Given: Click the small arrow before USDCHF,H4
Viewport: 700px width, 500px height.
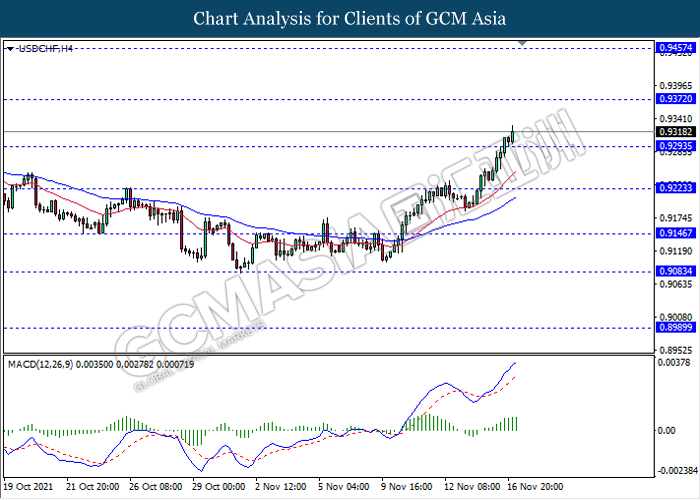Looking at the screenshot, I should tap(10, 49).
